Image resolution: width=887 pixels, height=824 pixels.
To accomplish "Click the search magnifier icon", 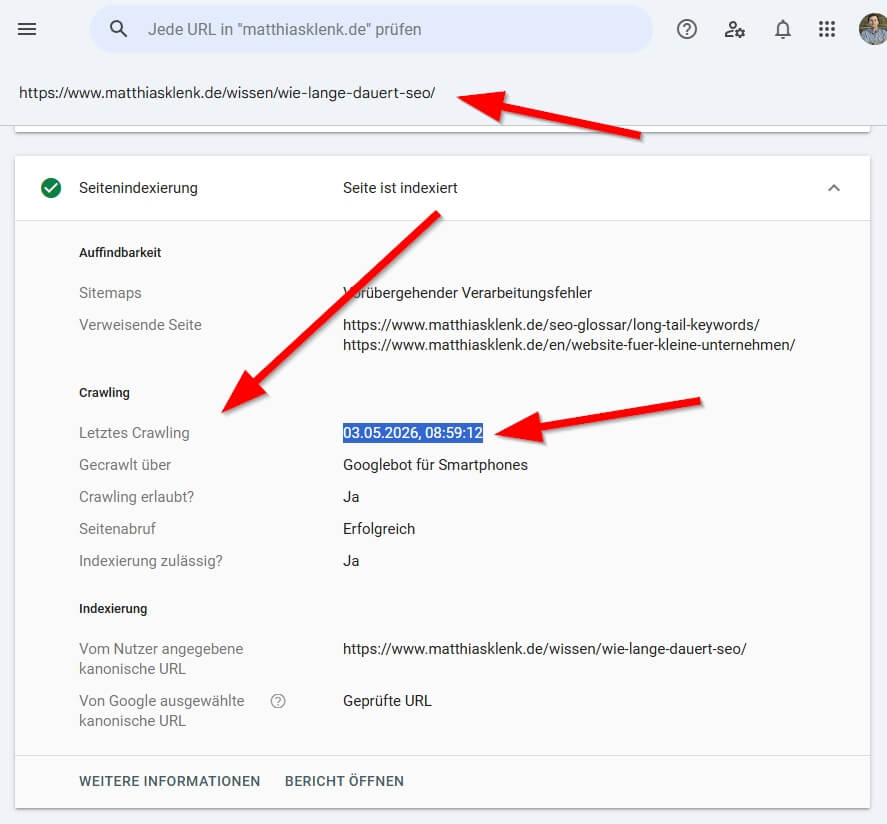I will click(x=118, y=29).
